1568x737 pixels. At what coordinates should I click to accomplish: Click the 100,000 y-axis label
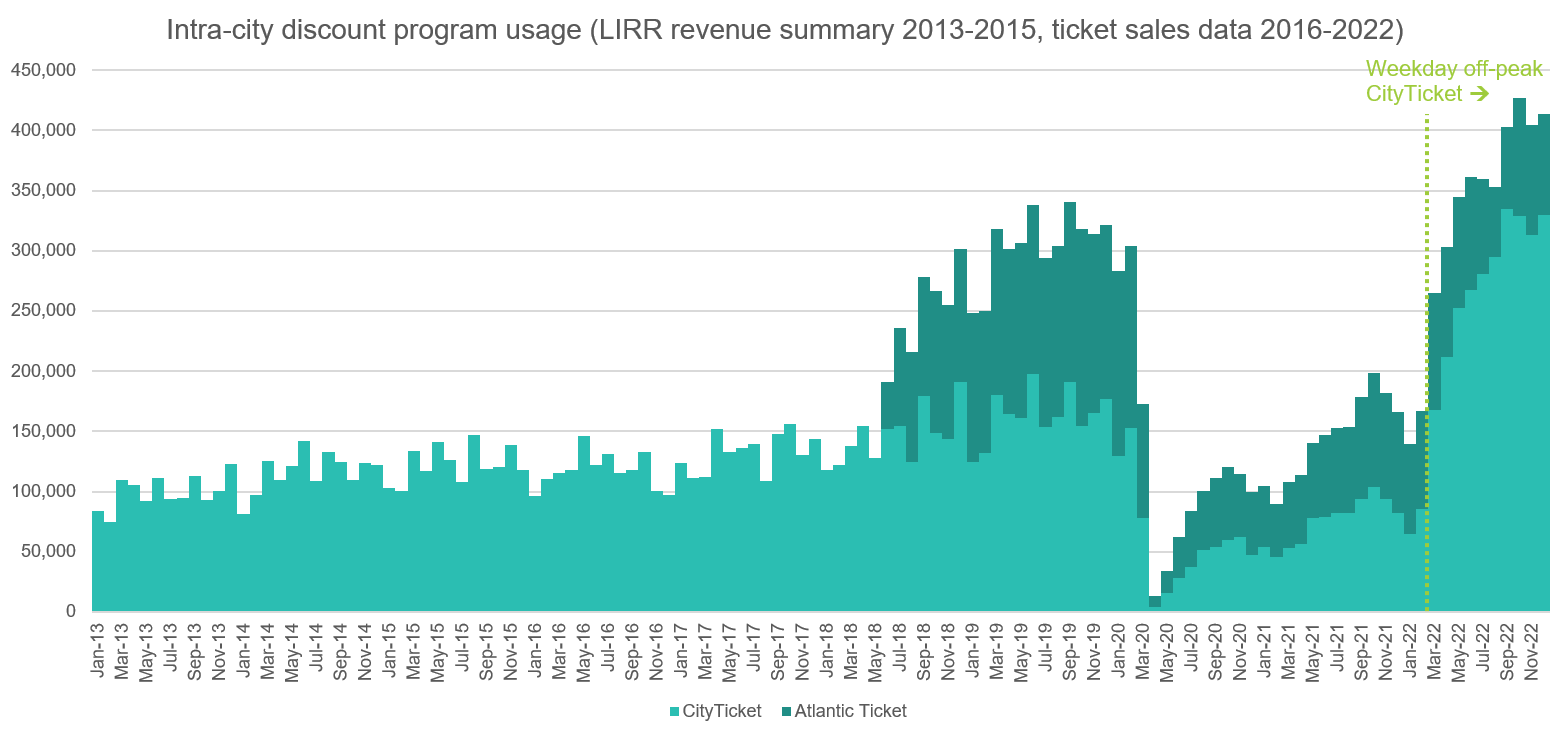(44, 491)
